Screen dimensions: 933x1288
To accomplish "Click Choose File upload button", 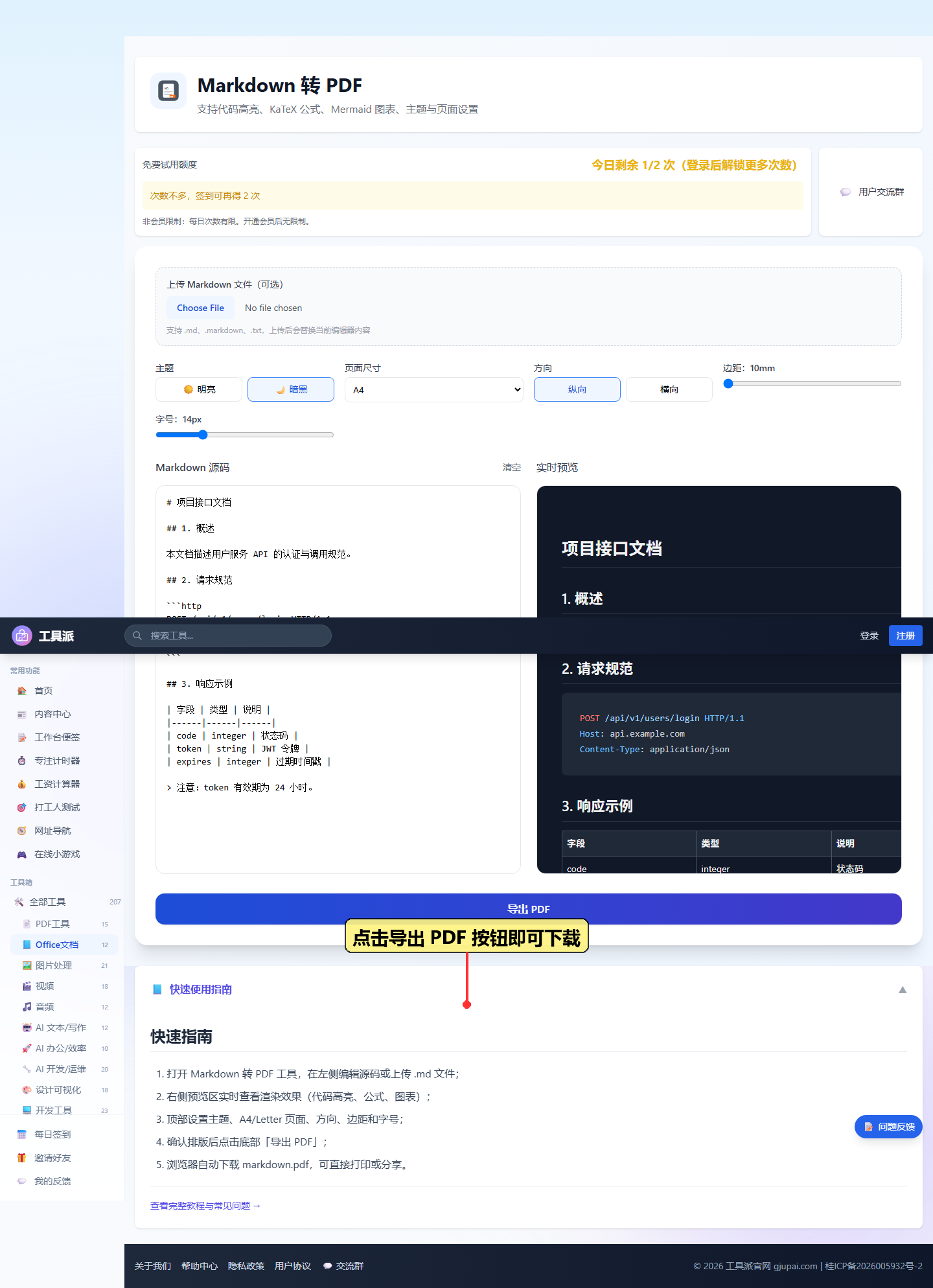I will (x=201, y=308).
